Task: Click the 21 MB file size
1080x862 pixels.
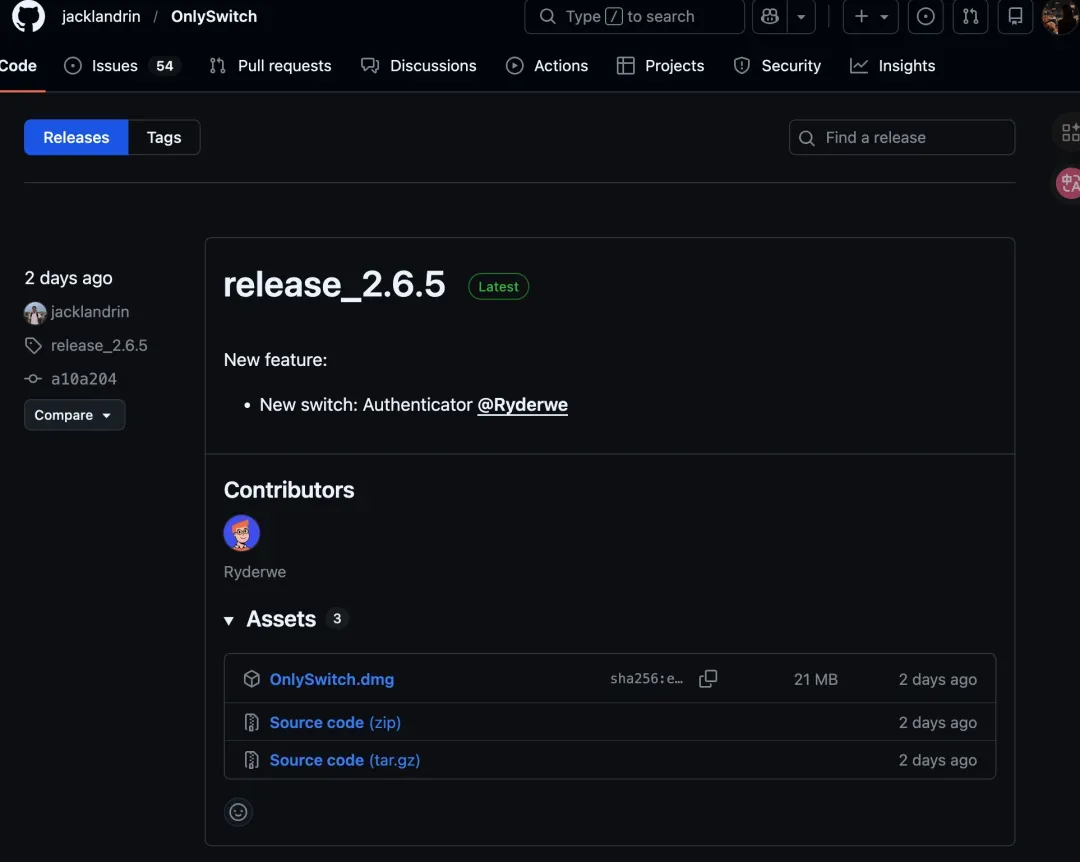Action: click(816, 679)
